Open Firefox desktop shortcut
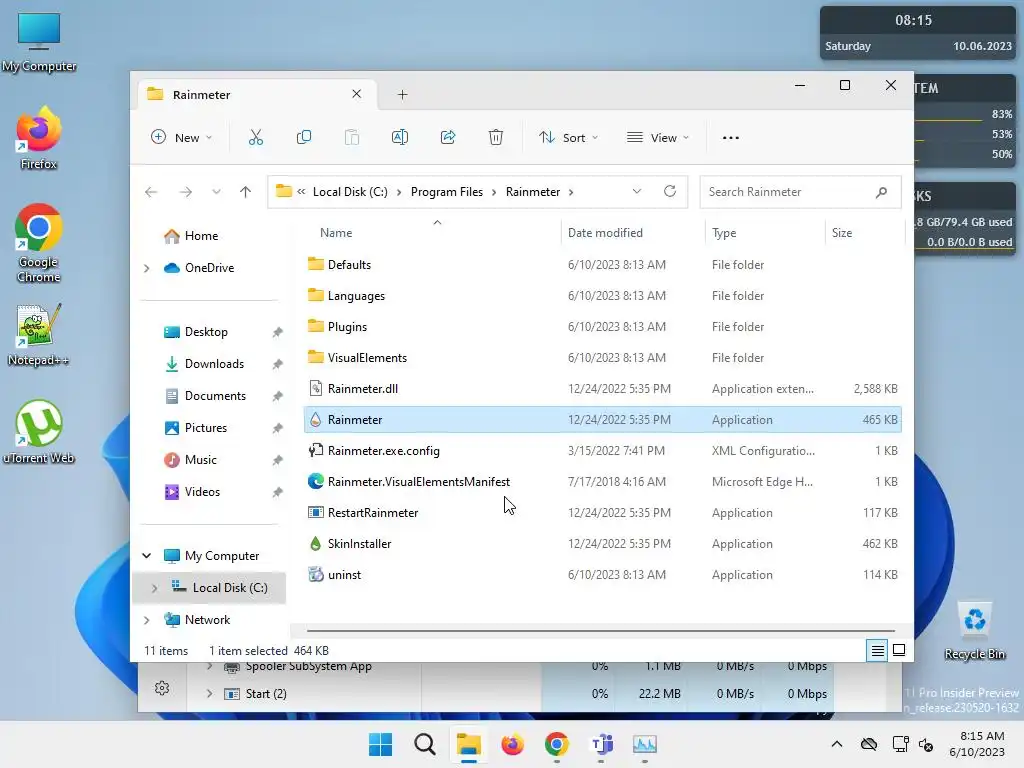This screenshot has height=768, width=1024. 39,138
